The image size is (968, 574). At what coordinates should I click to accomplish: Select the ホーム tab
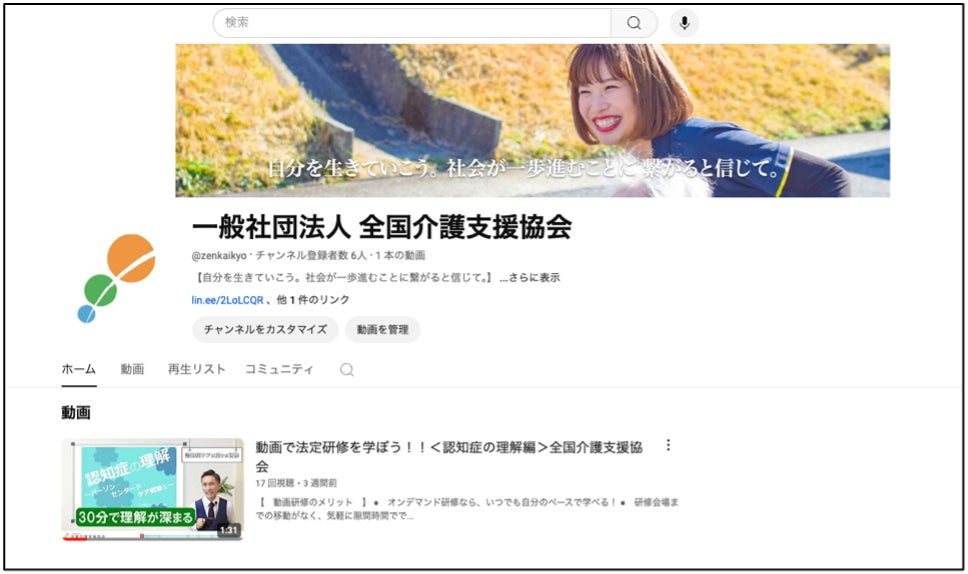click(x=78, y=369)
